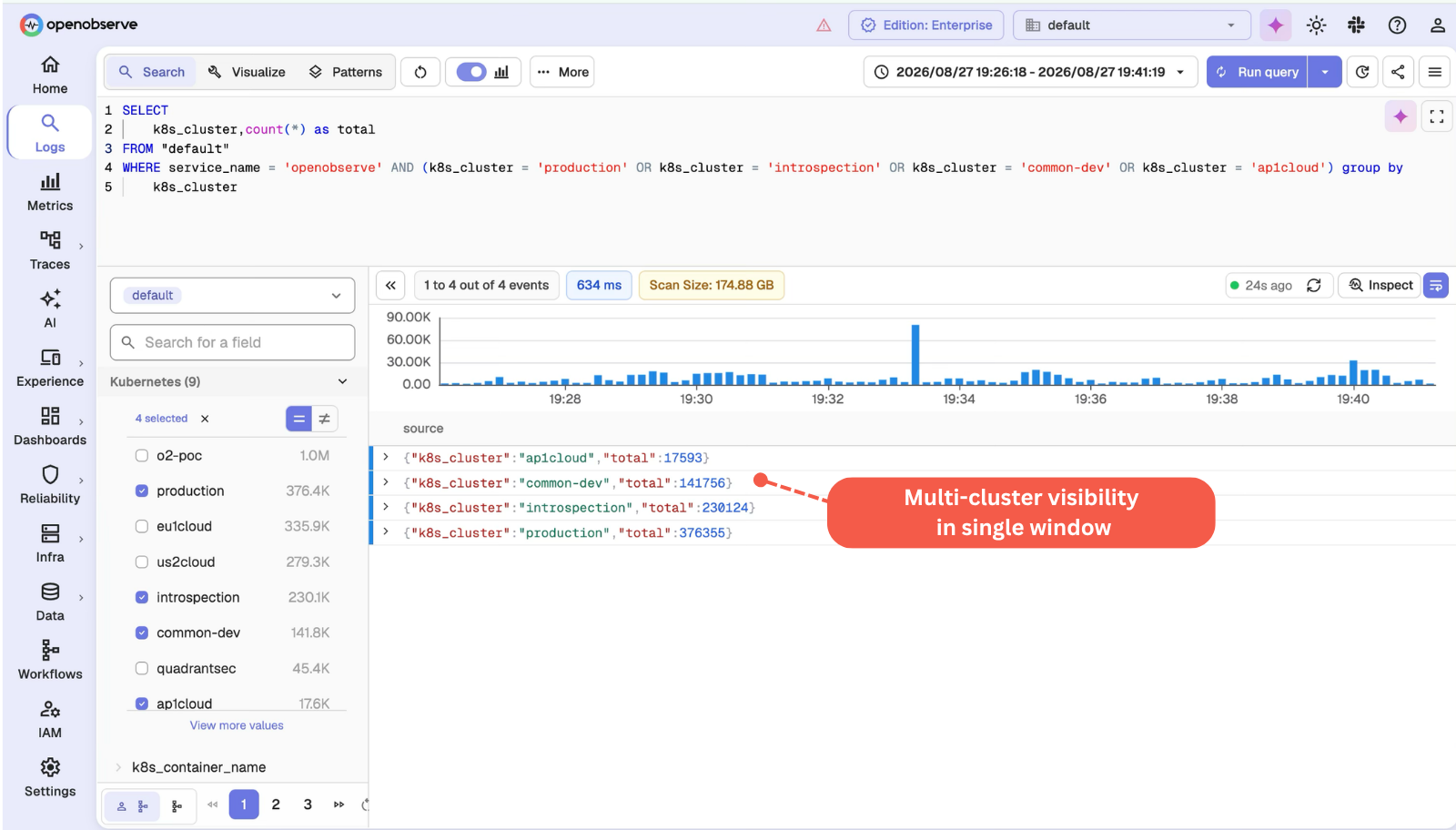This screenshot has height=830, width=1456.
Task: Open the Metrics section
Action: (50, 192)
